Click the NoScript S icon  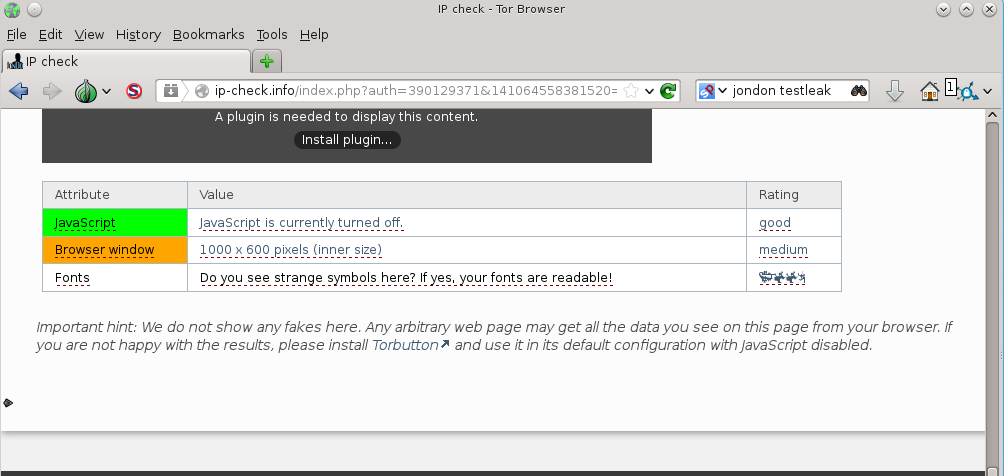click(x=134, y=91)
